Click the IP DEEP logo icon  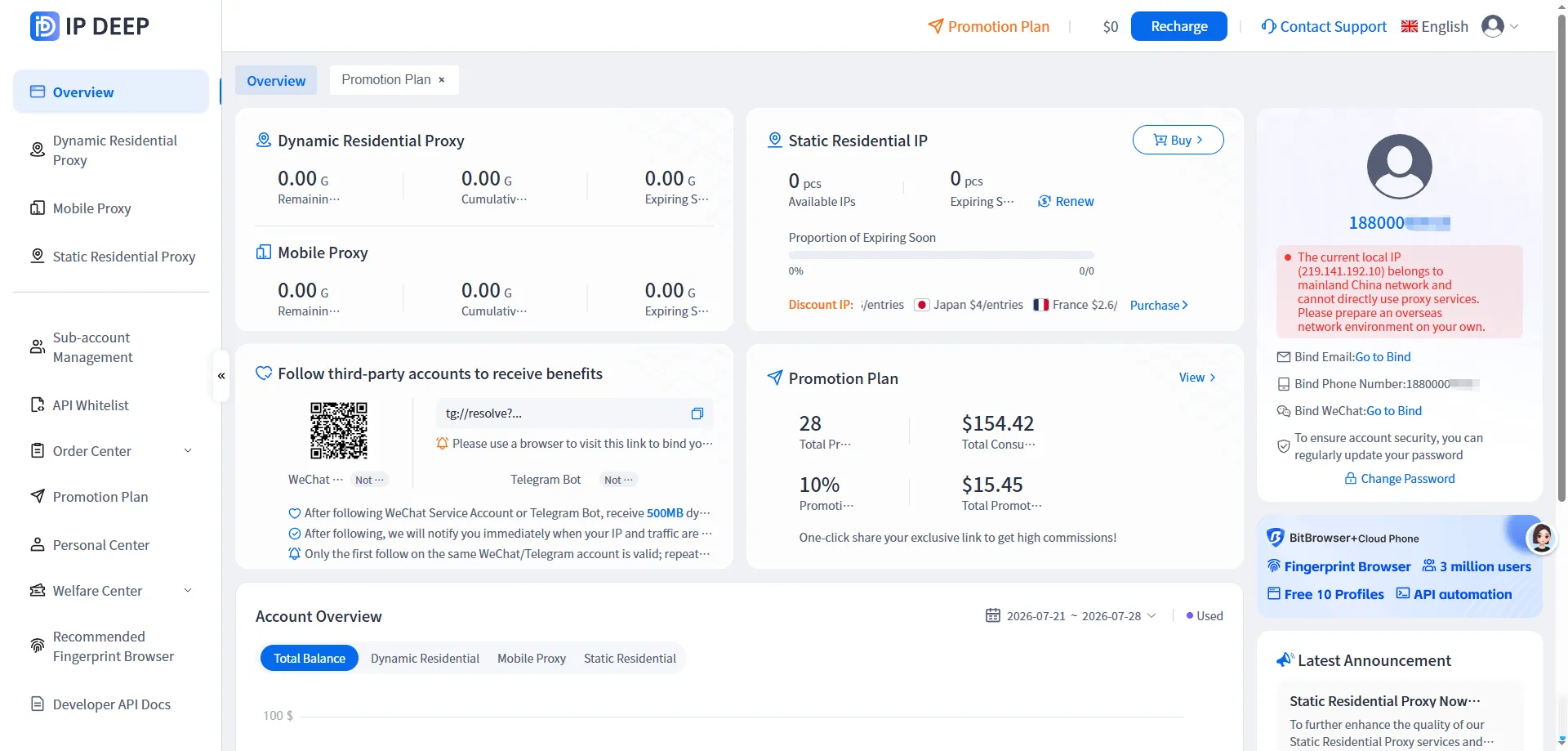pyautogui.click(x=44, y=26)
